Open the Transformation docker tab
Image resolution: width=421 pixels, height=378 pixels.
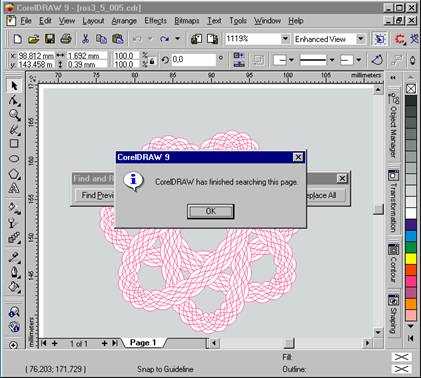(394, 201)
